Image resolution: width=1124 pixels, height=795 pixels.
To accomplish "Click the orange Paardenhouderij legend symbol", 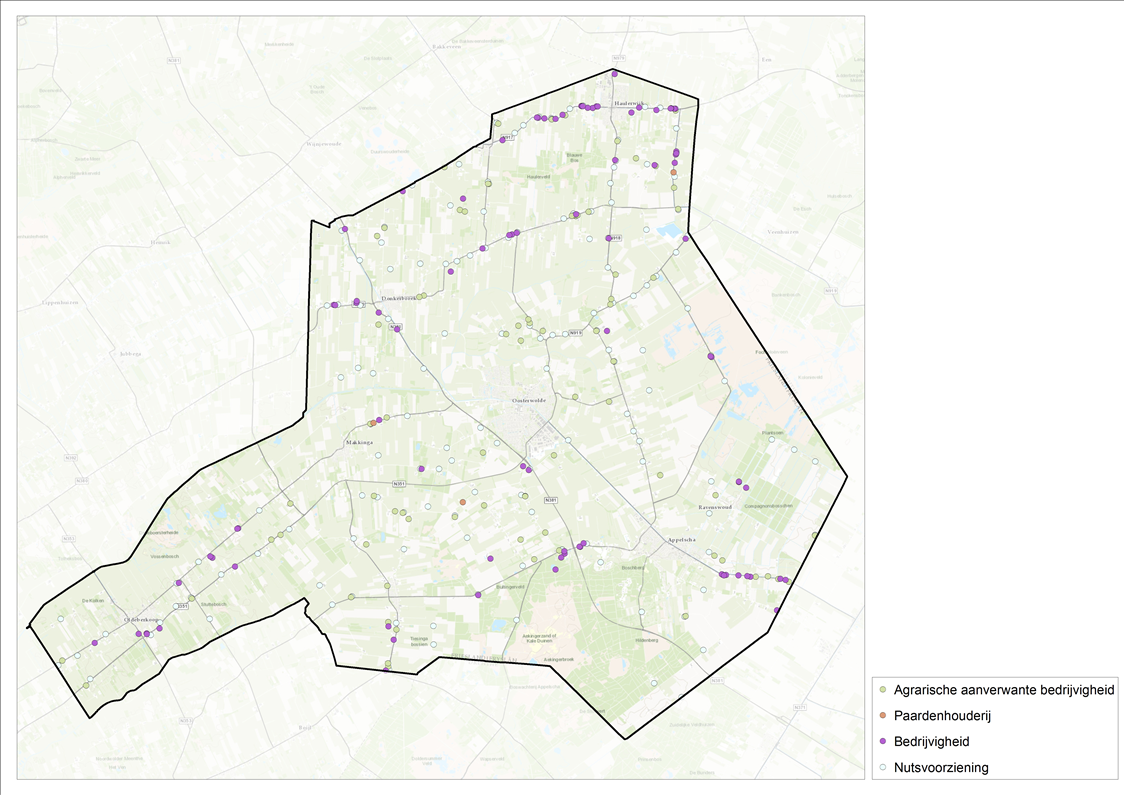I will click(x=883, y=715).
